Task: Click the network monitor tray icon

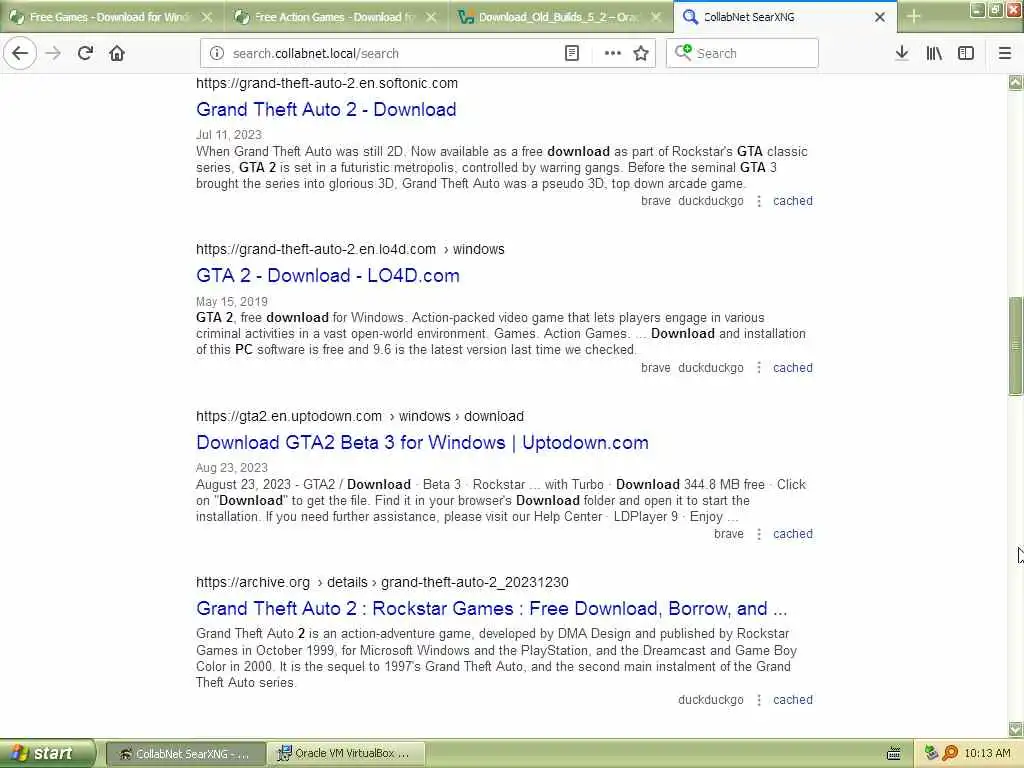Action: pyautogui.click(x=932, y=754)
